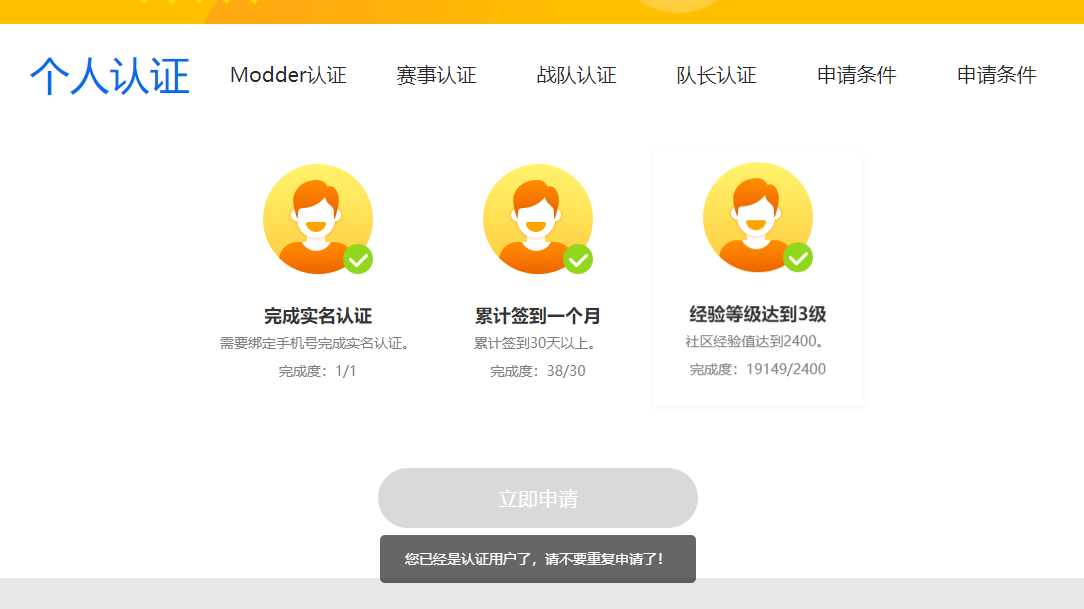Click the 累计签到一个月 heading
The width and height of the screenshot is (1084, 609).
pos(537,316)
